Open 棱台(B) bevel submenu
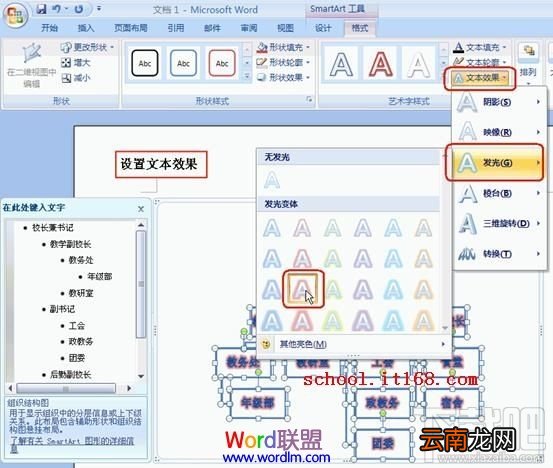Screen dimensions: 553x468 click(x=499, y=193)
